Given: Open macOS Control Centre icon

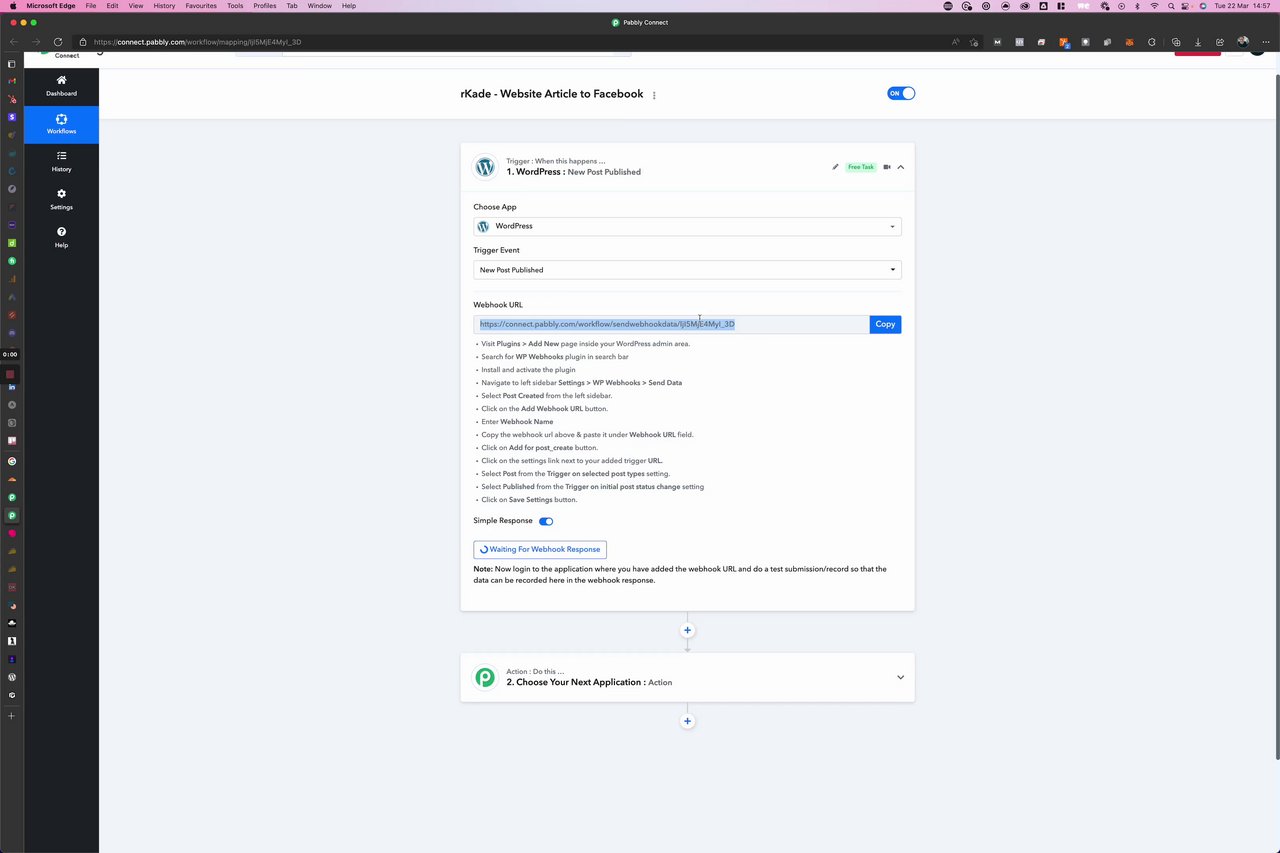Looking at the screenshot, I should point(1186,6).
